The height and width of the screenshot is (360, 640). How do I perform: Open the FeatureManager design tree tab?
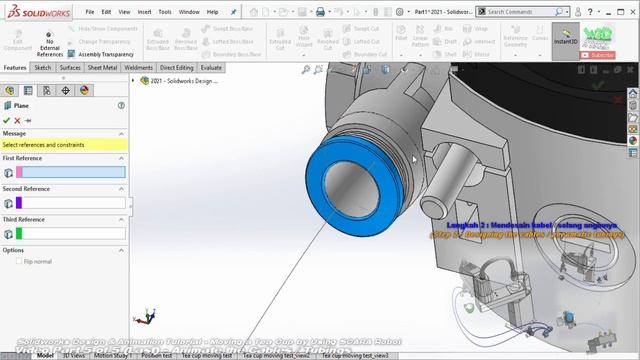(10, 90)
